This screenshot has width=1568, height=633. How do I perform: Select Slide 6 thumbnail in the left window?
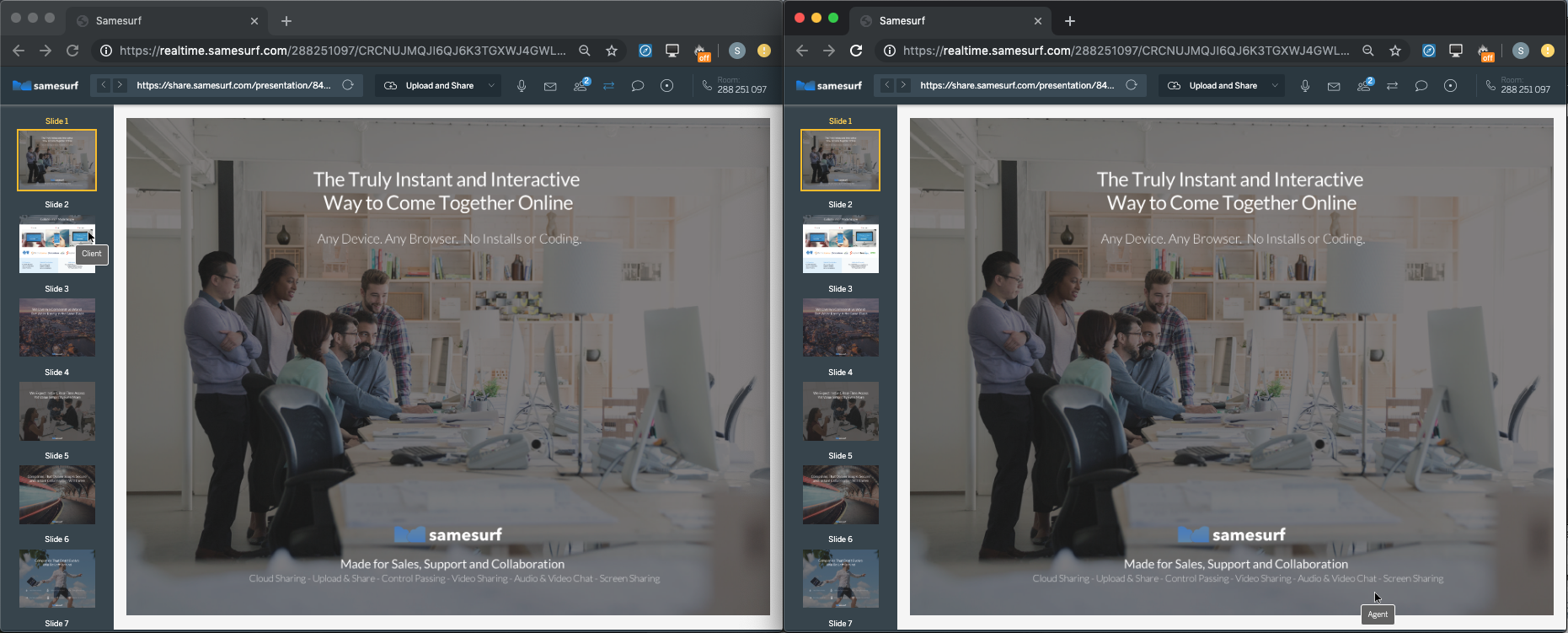[57, 578]
